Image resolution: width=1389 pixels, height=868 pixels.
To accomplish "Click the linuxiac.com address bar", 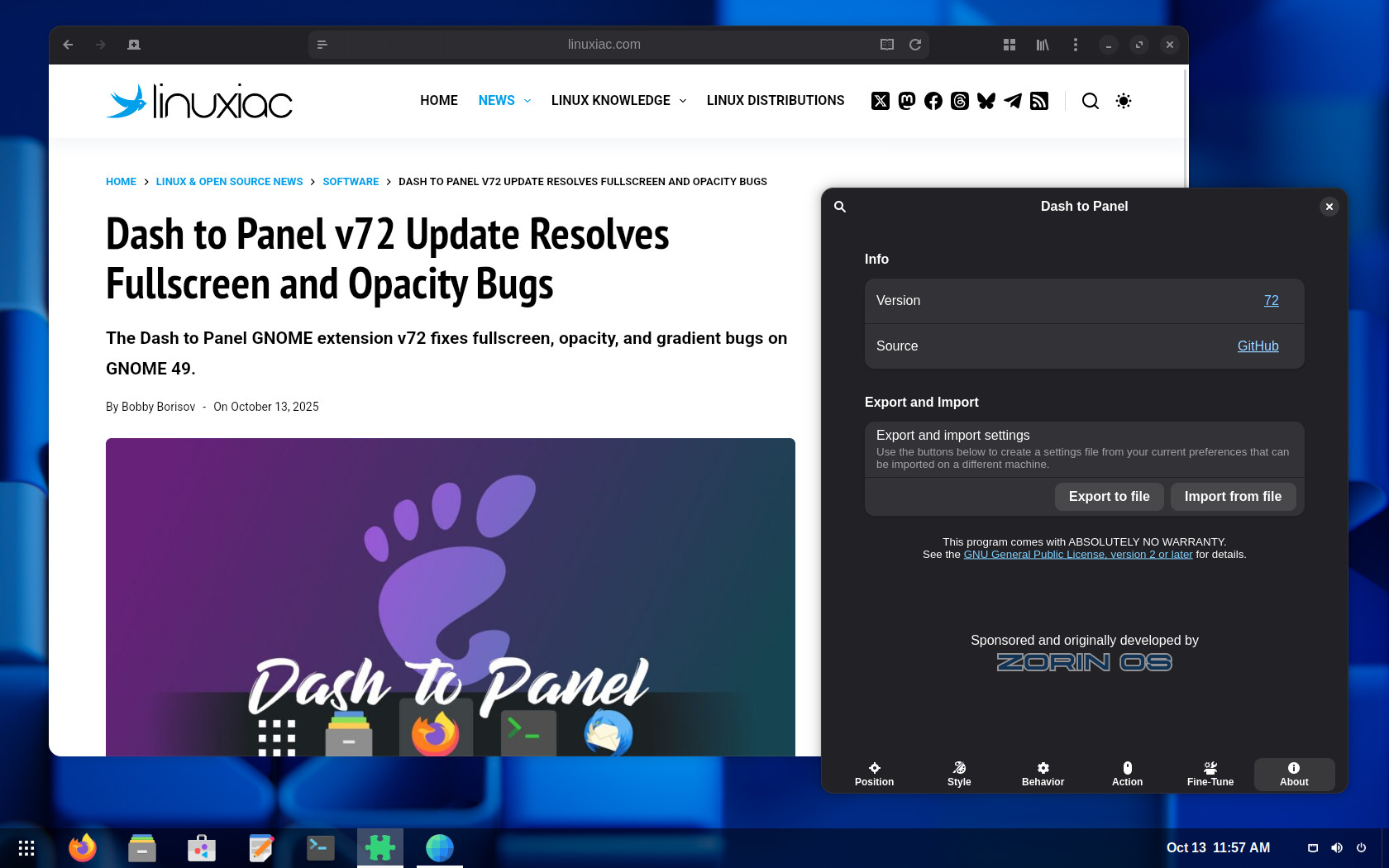I will [x=604, y=45].
